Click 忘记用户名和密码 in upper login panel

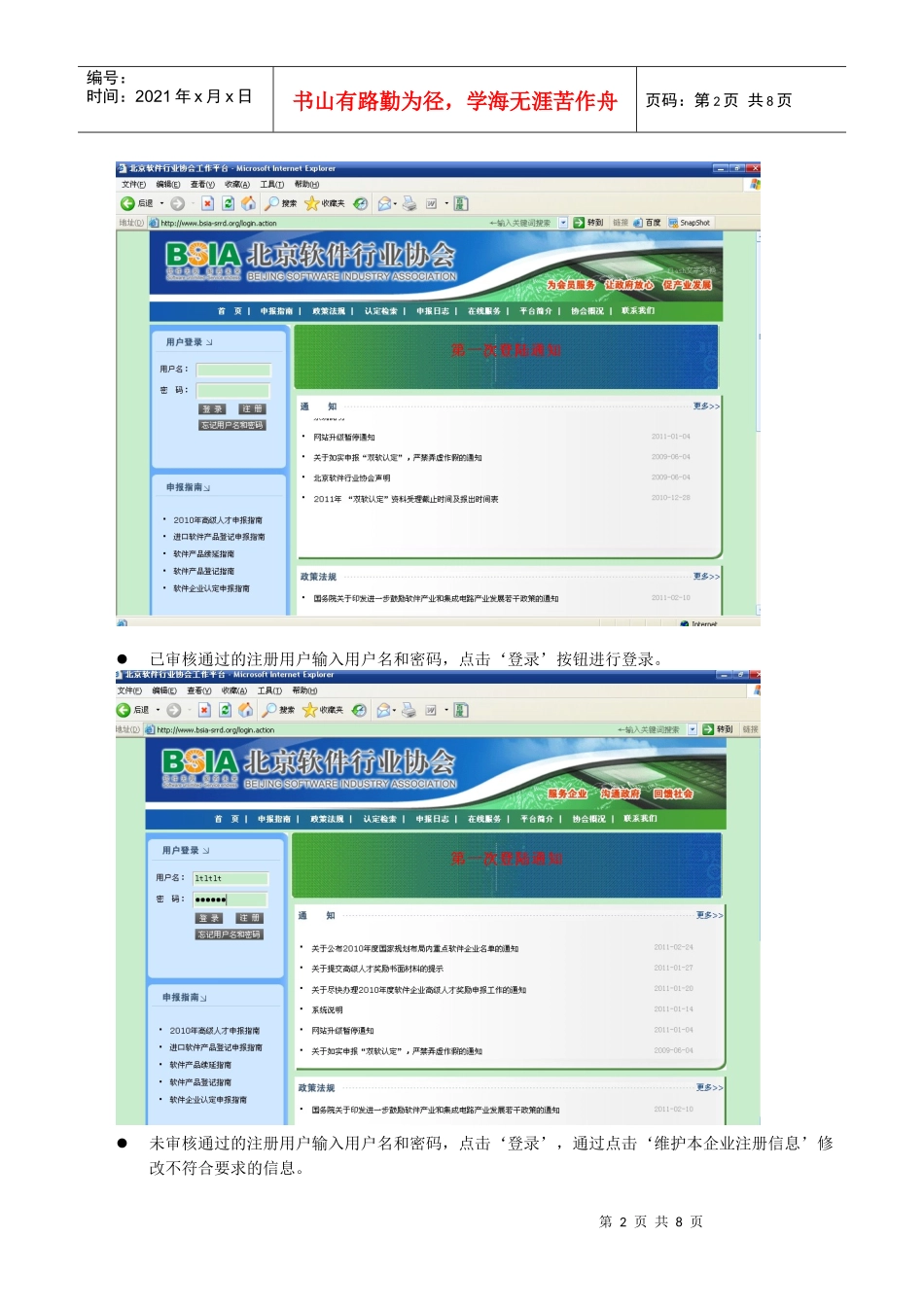pyautogui.click(x=231, y=425)
